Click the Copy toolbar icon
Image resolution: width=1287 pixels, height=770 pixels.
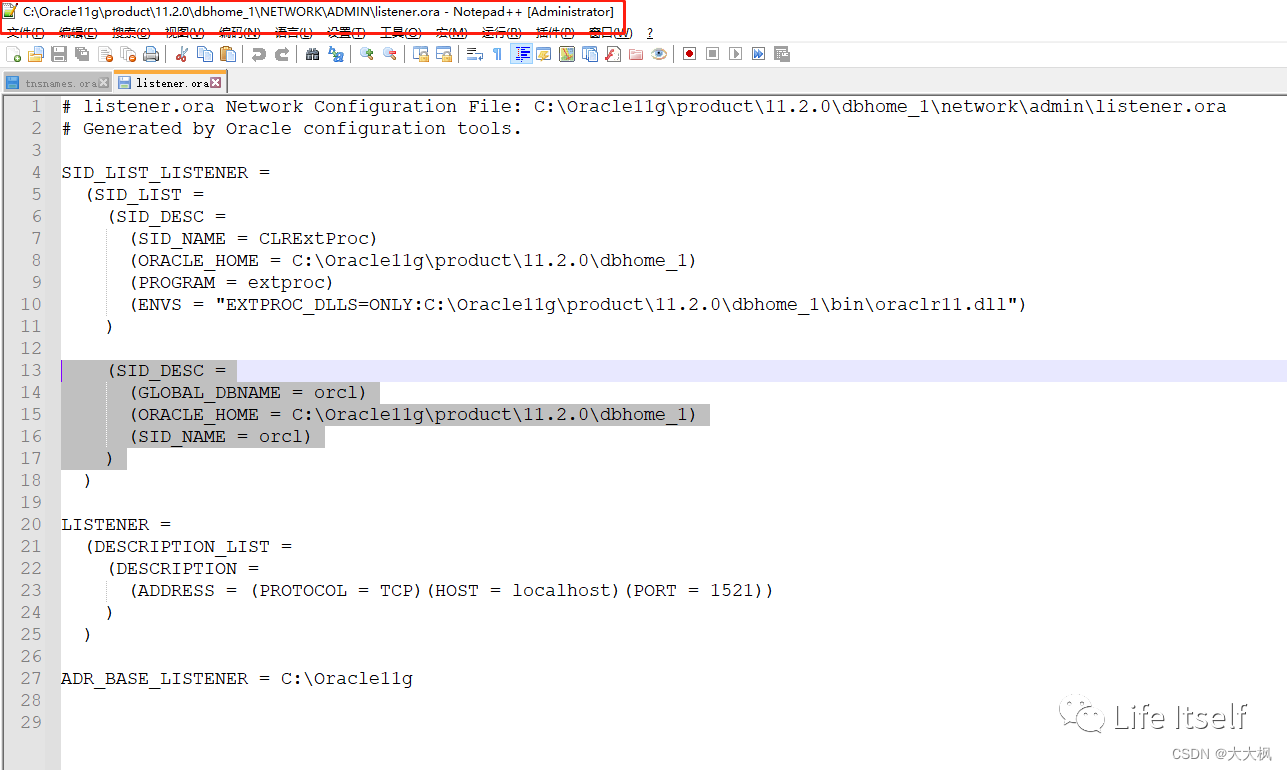pos(205,54)
